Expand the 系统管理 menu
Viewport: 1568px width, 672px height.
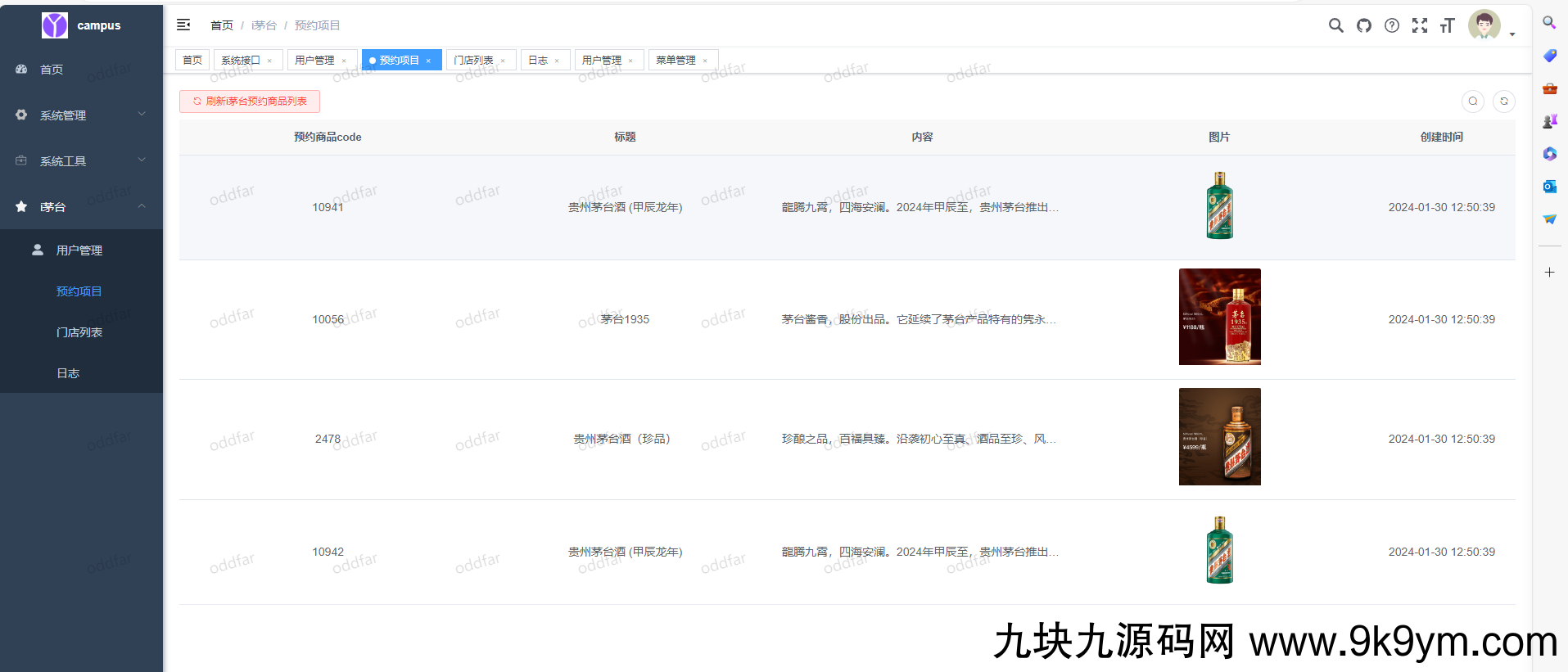click(x=81, y=115)
